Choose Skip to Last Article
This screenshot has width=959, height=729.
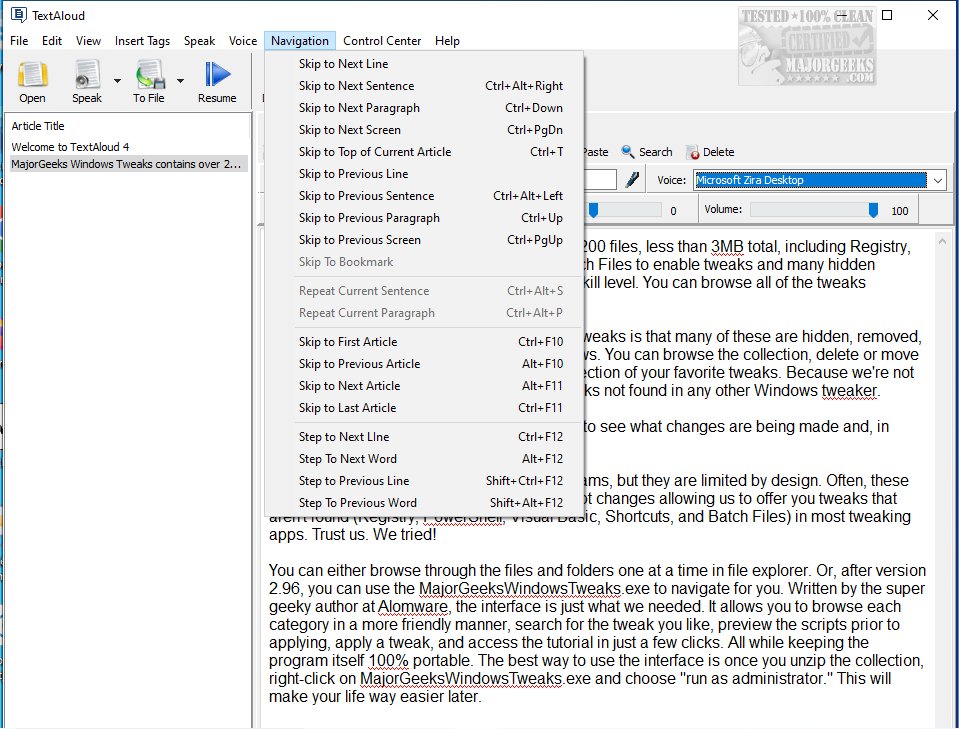424,407
